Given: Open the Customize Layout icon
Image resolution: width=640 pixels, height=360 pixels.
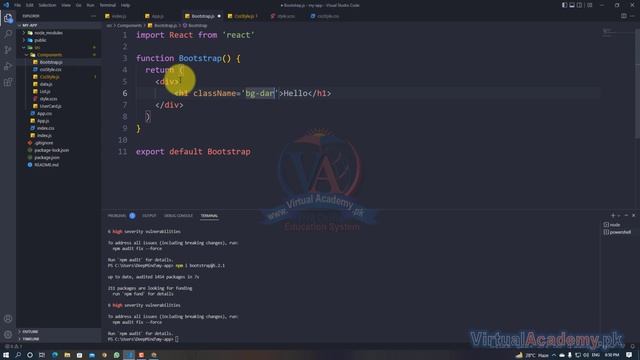Looking at the screenshot, I should tap(589, 5).
